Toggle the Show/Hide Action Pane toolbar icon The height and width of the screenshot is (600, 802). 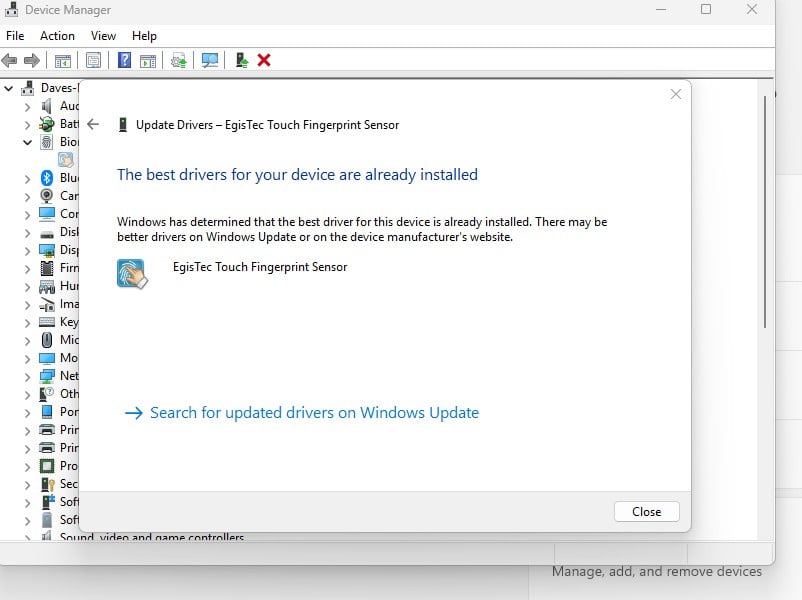148,61
